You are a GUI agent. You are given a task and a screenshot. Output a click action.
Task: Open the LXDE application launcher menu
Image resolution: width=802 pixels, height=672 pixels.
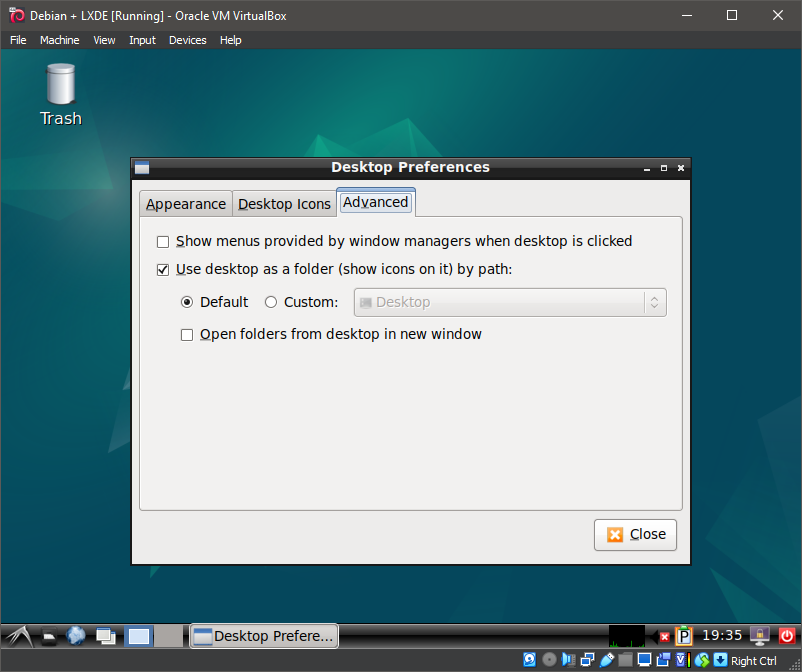coord(18,636)
